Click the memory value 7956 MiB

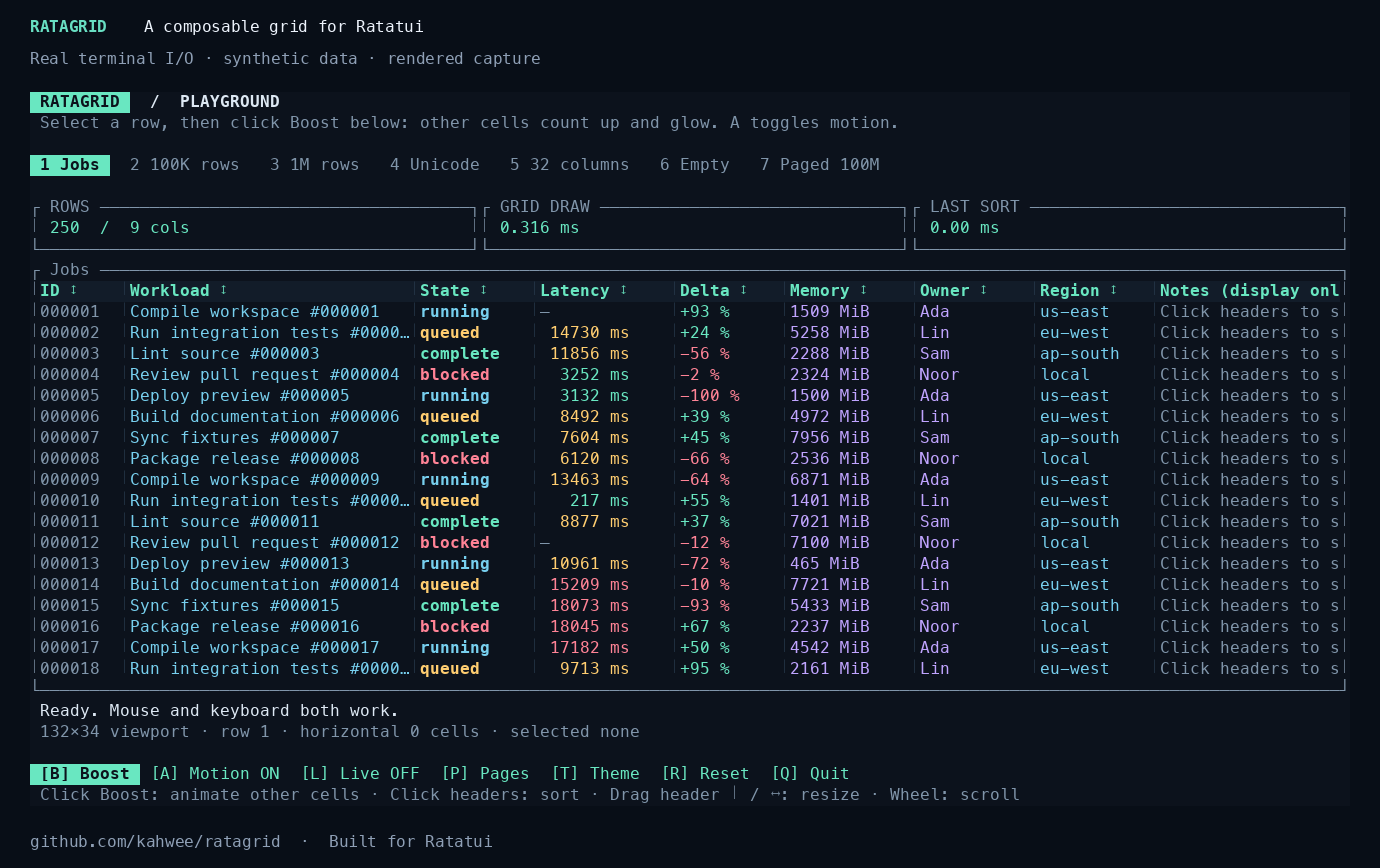tap(830, 437)
